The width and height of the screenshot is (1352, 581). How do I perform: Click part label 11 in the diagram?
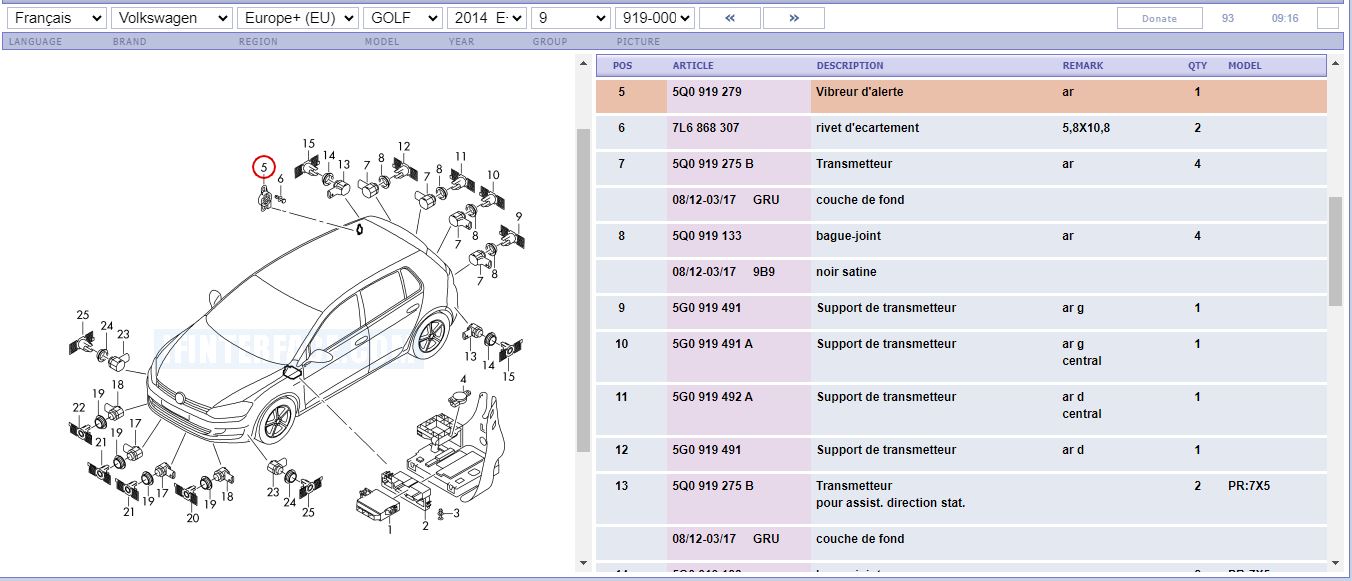pyautogui.click(x=460, y=156)
